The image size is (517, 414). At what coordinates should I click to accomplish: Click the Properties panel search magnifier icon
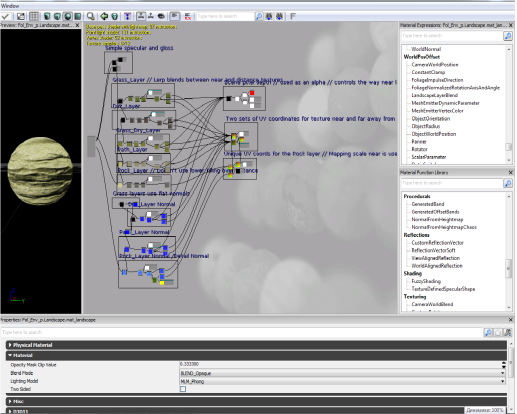(488, 332)
